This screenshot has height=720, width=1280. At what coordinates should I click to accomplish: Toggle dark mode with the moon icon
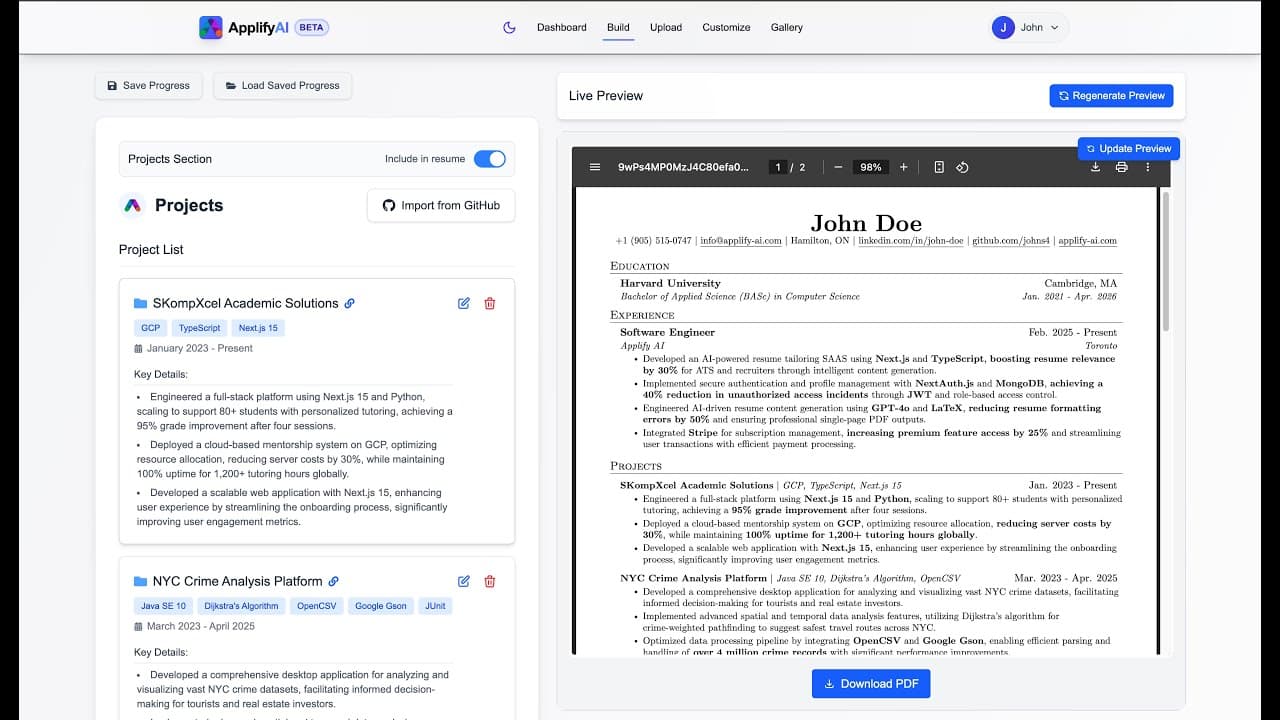click(x=509, y=28)
